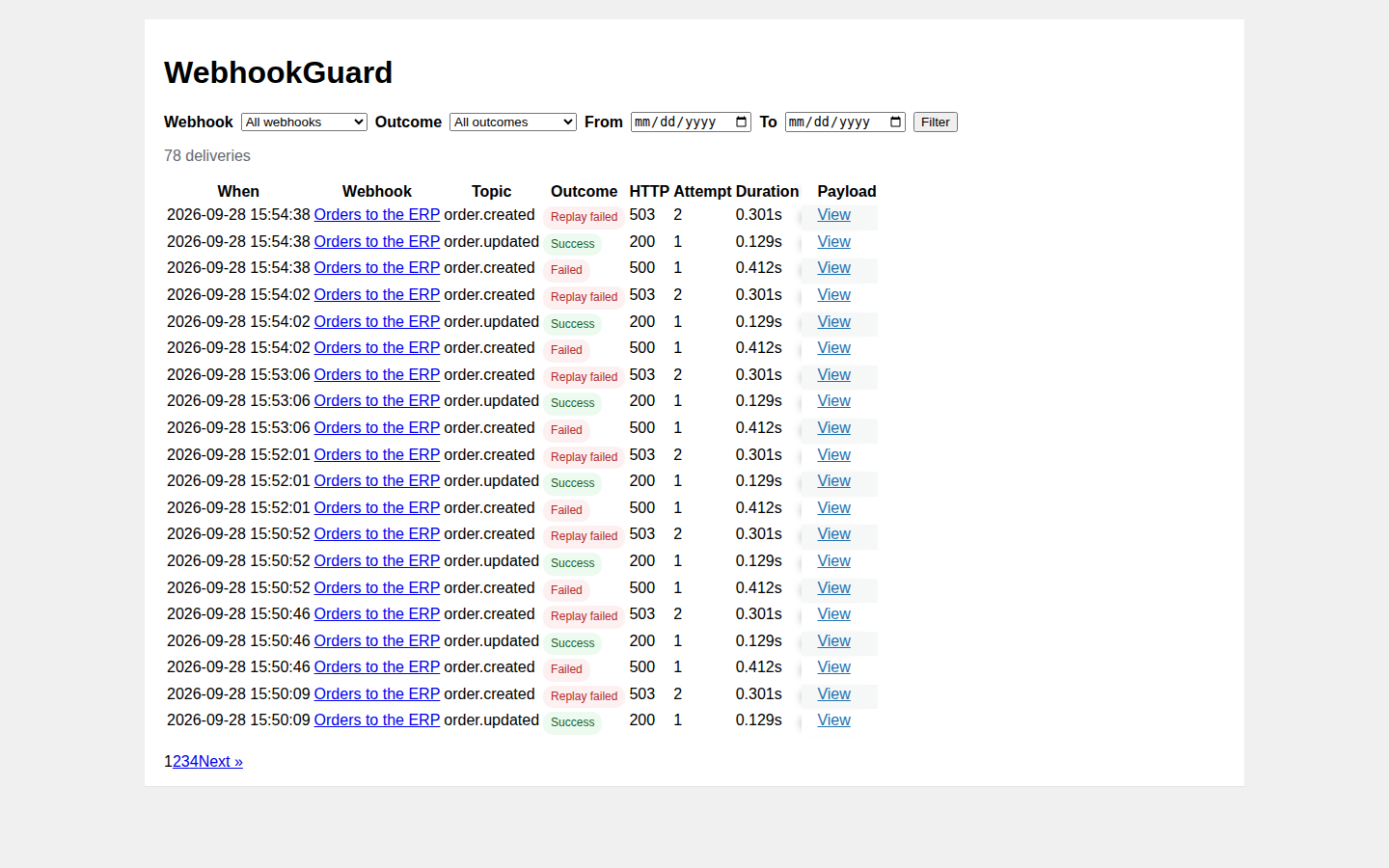View payload for 15:52:01 Success delivery
1389x868 pixels.
pos(833,480)
